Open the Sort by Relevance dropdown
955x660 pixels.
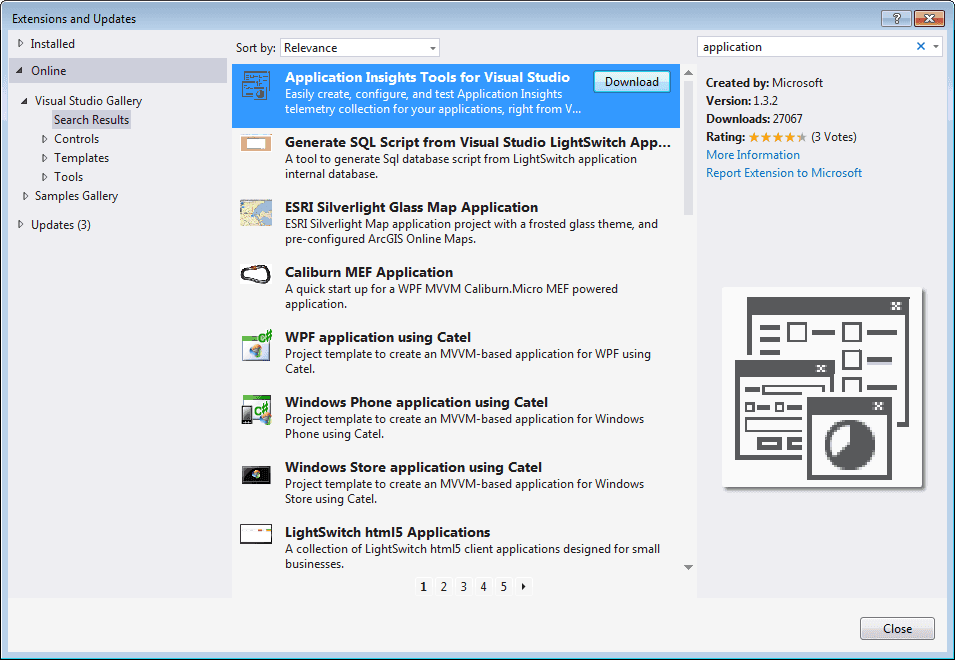point(359,48)
